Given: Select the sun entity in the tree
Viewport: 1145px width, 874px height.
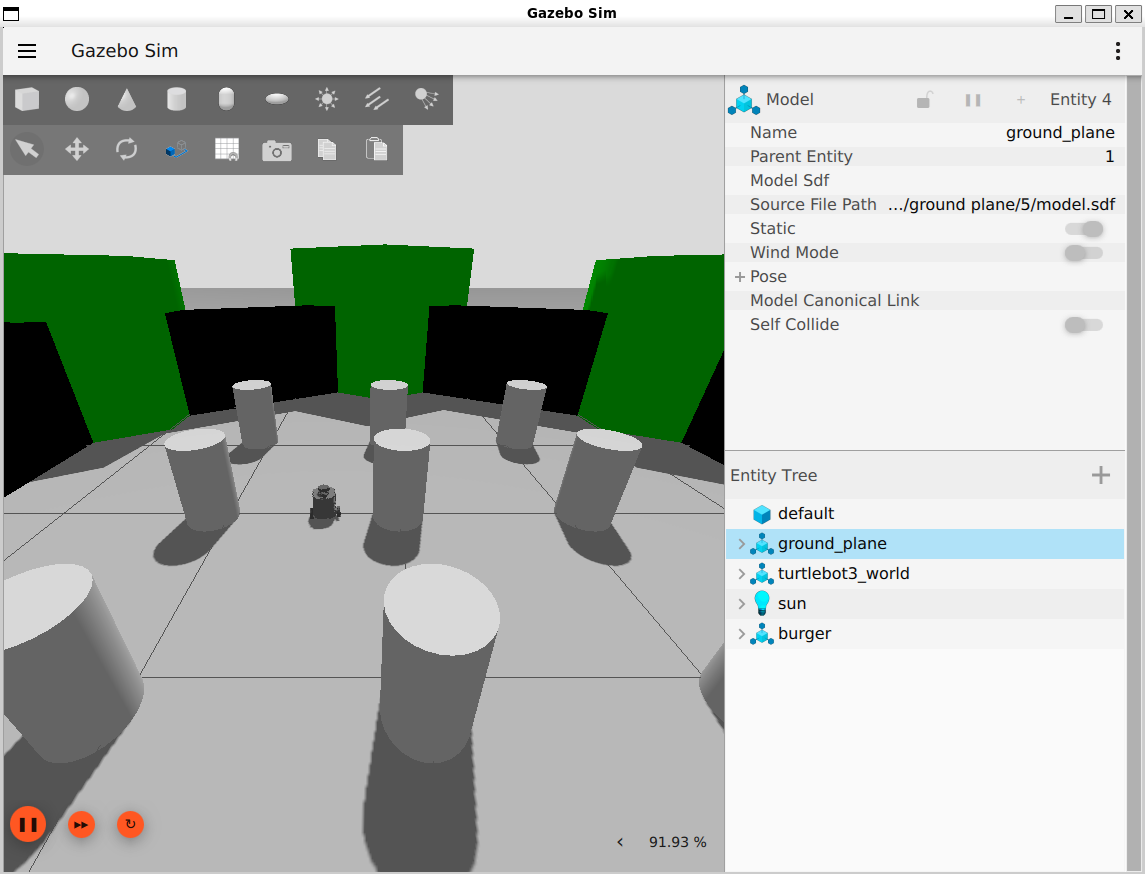Looking at the screenshot, I should point(791,604).
